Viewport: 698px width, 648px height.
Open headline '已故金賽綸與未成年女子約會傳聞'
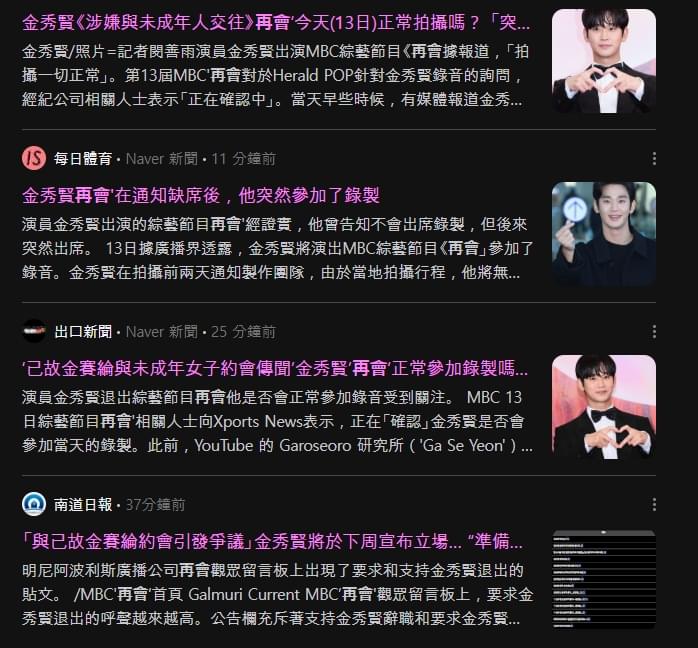pyautogui.click(x=275, y=369)
